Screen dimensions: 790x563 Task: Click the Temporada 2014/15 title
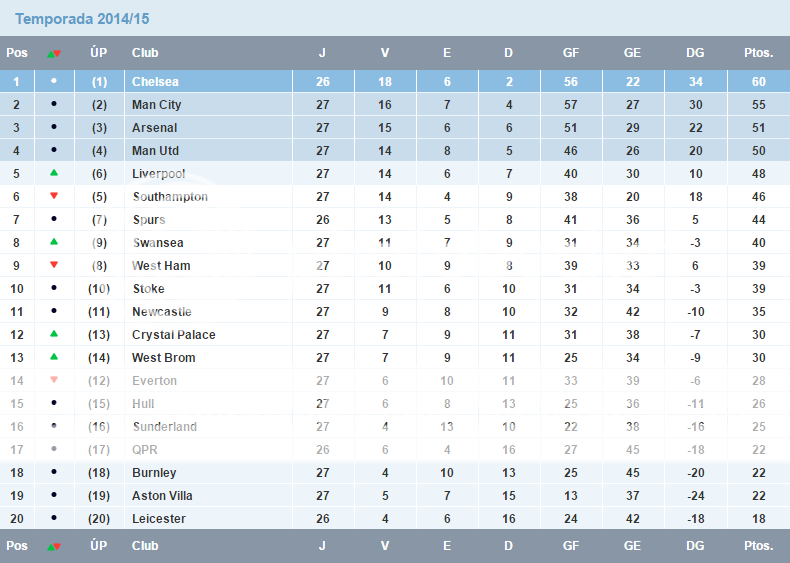point(82,19)
